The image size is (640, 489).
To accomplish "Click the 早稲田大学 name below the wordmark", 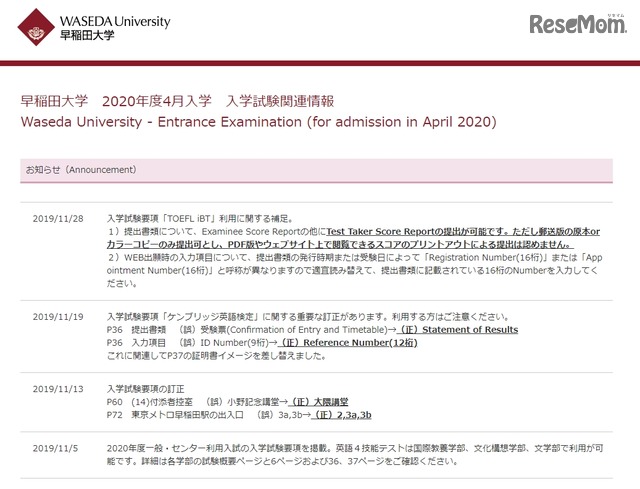I will click(89, 37).
